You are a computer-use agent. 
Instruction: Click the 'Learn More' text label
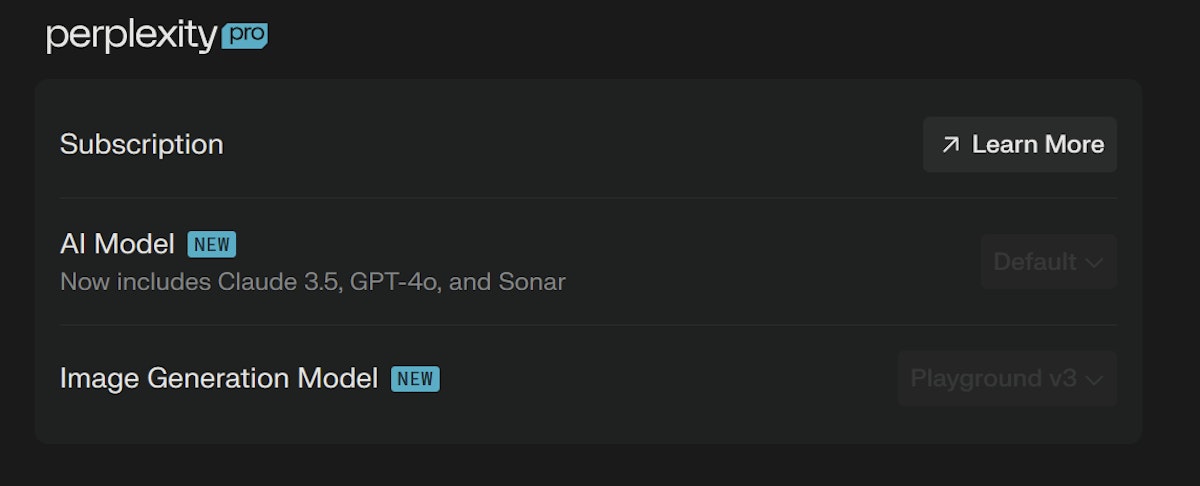click(1038, 145)
